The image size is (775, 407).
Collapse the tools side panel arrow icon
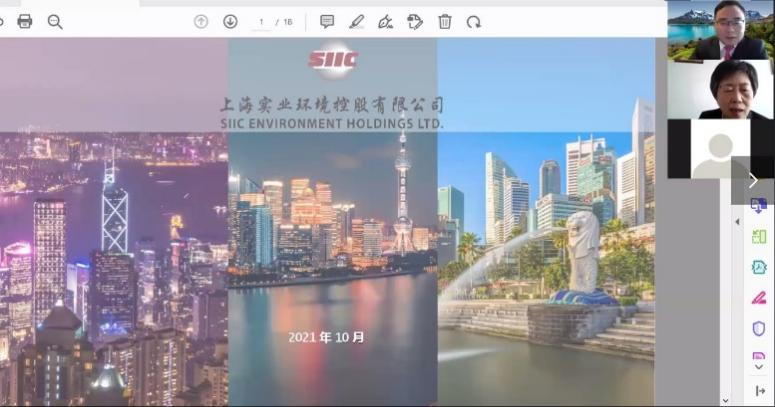click(x=760, y=391)
